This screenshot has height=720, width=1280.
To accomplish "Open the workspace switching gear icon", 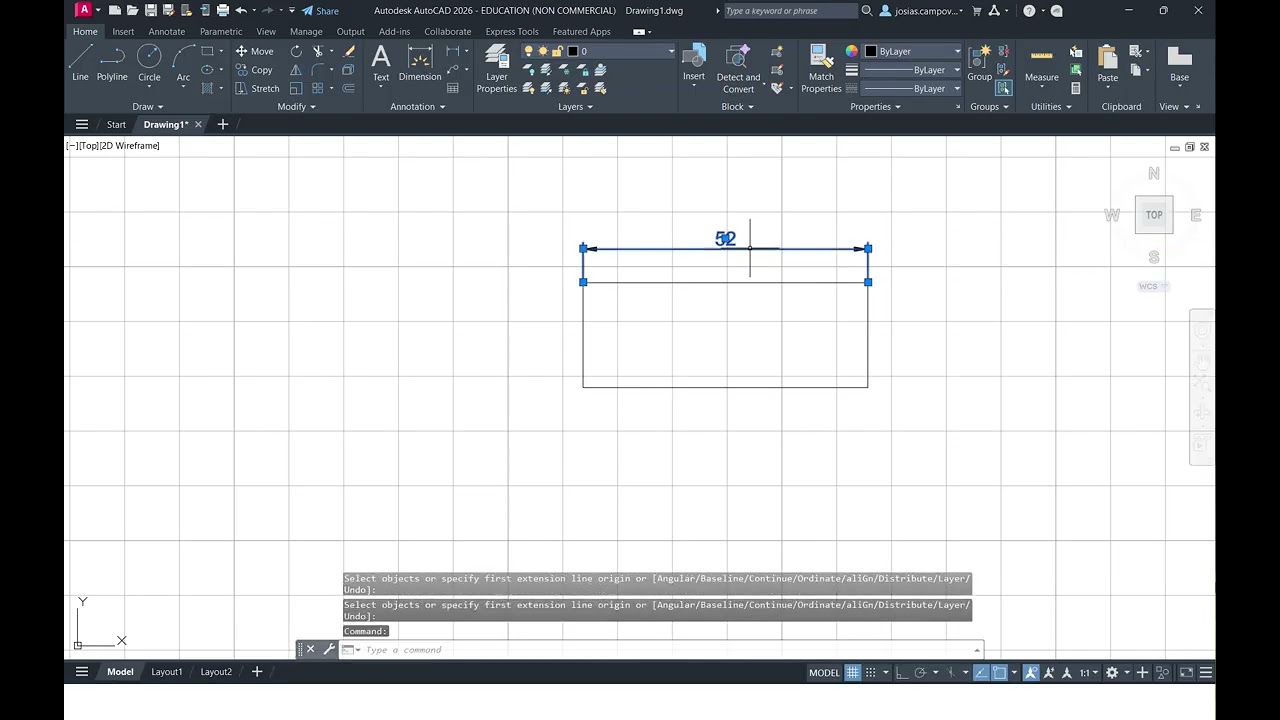I will point(1111,673).
